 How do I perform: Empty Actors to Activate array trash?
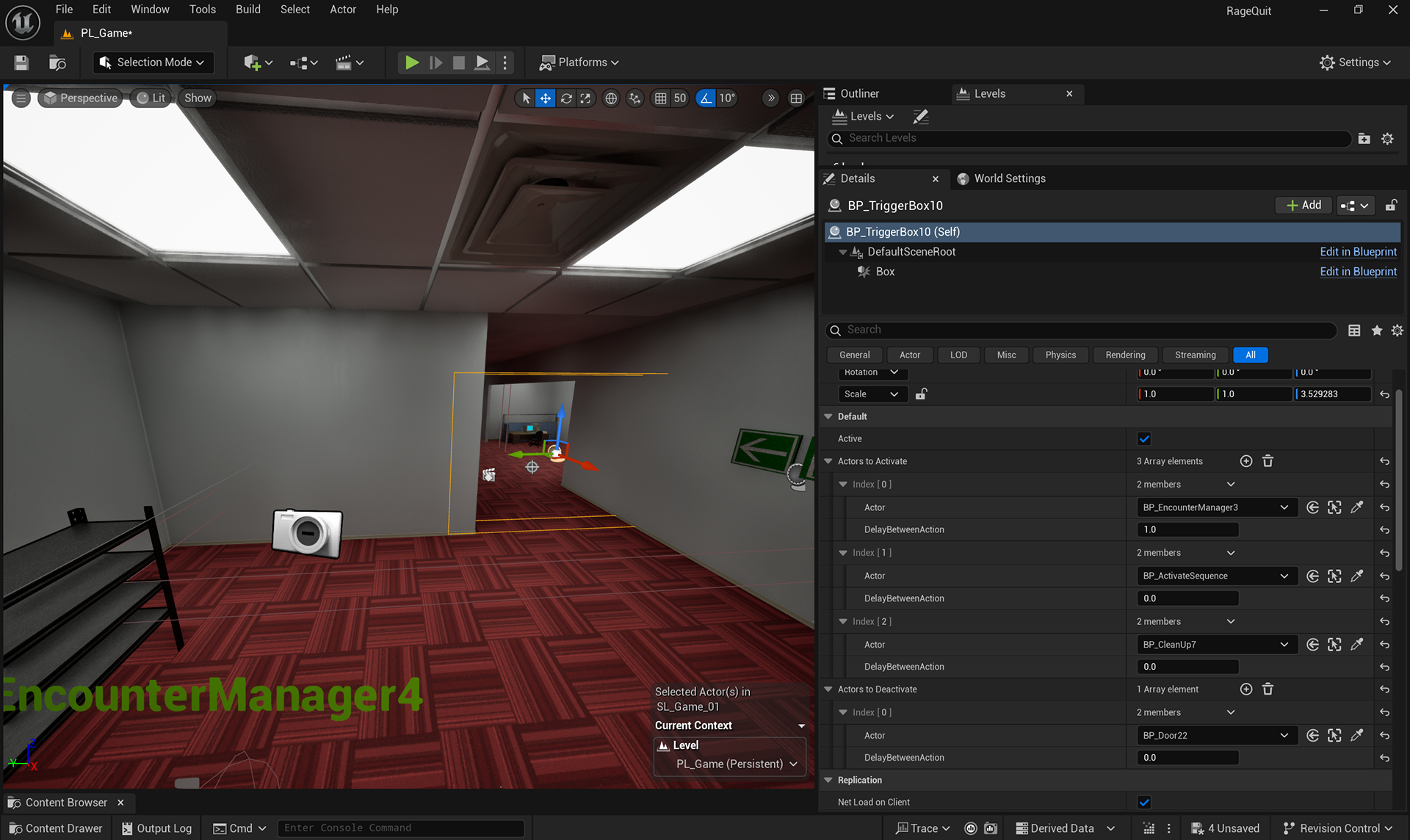tap(1268, 461)
